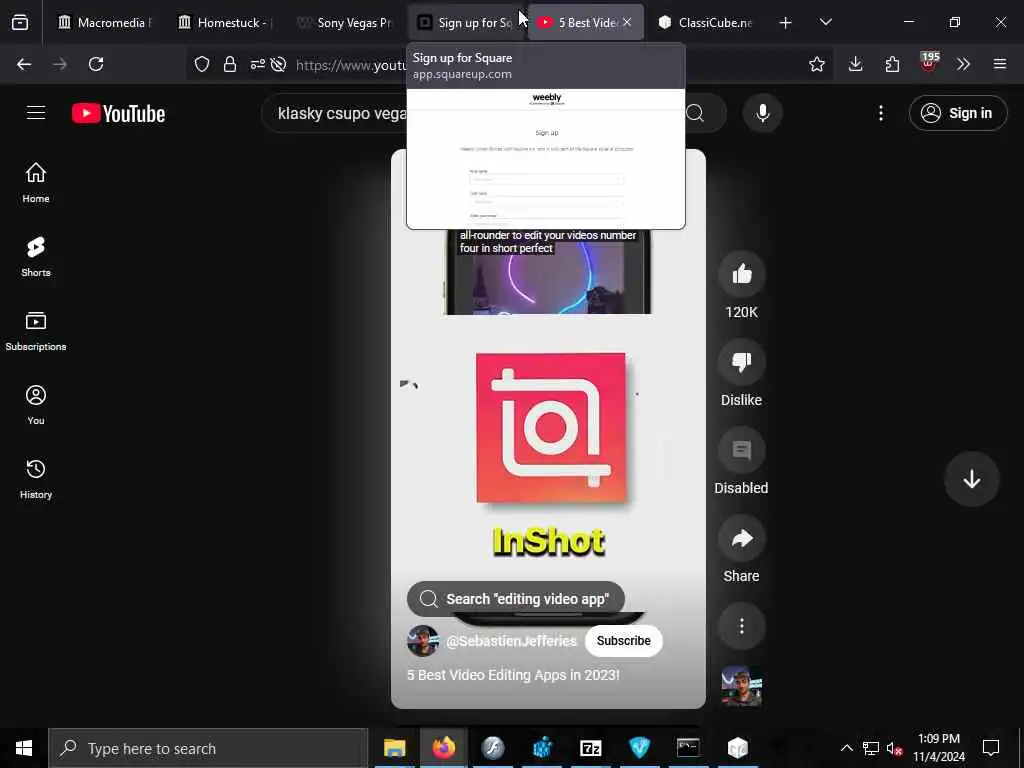Open site permissions icon in address bar
1024x768 pixels.
pyautogui.click(x=257, y=64)
